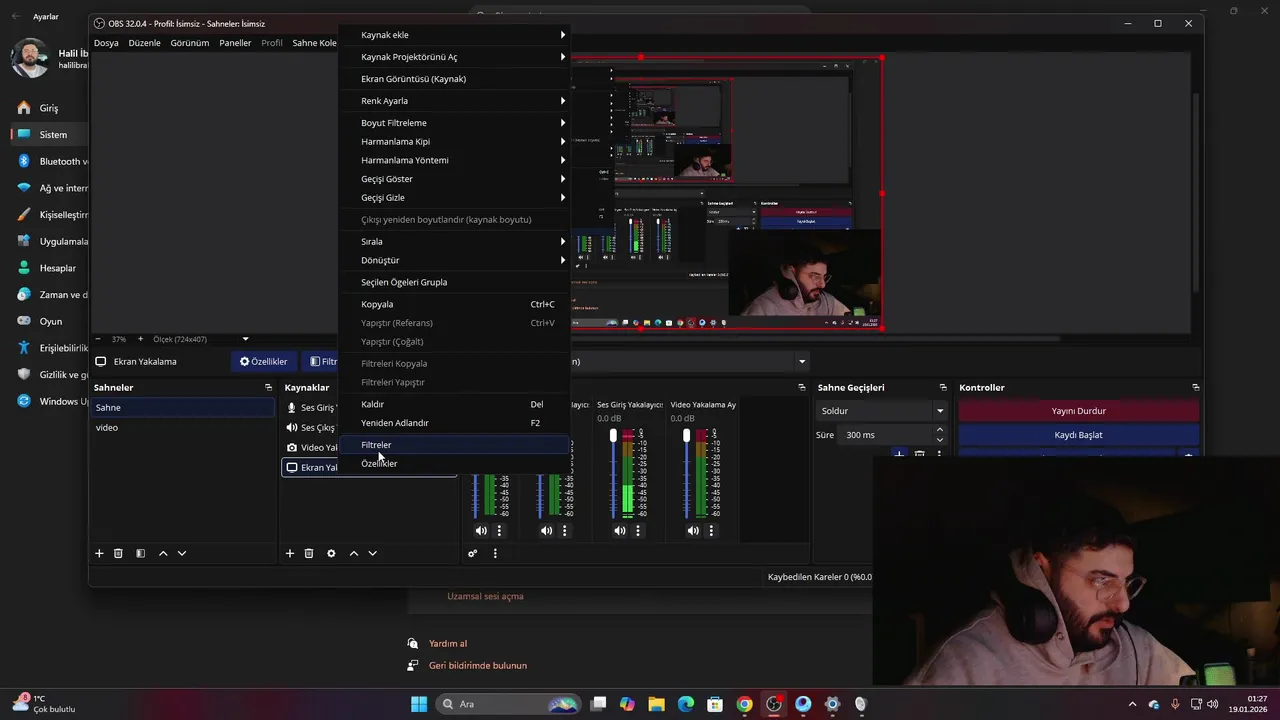Open options dots for Video Yakalama Ay channel
Screen dimensions: 1280x720
click(711, 531)
